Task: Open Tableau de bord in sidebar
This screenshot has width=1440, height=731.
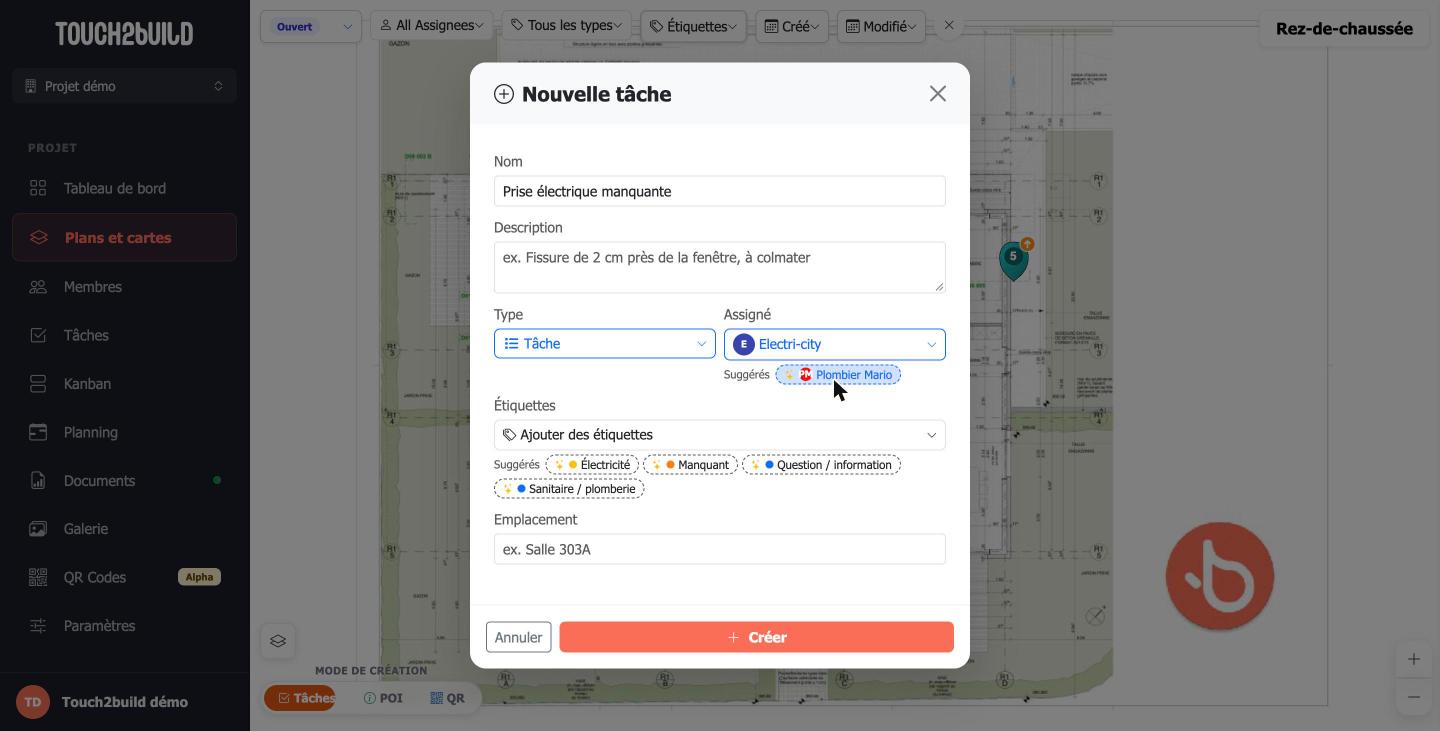Action: point(125,188)
